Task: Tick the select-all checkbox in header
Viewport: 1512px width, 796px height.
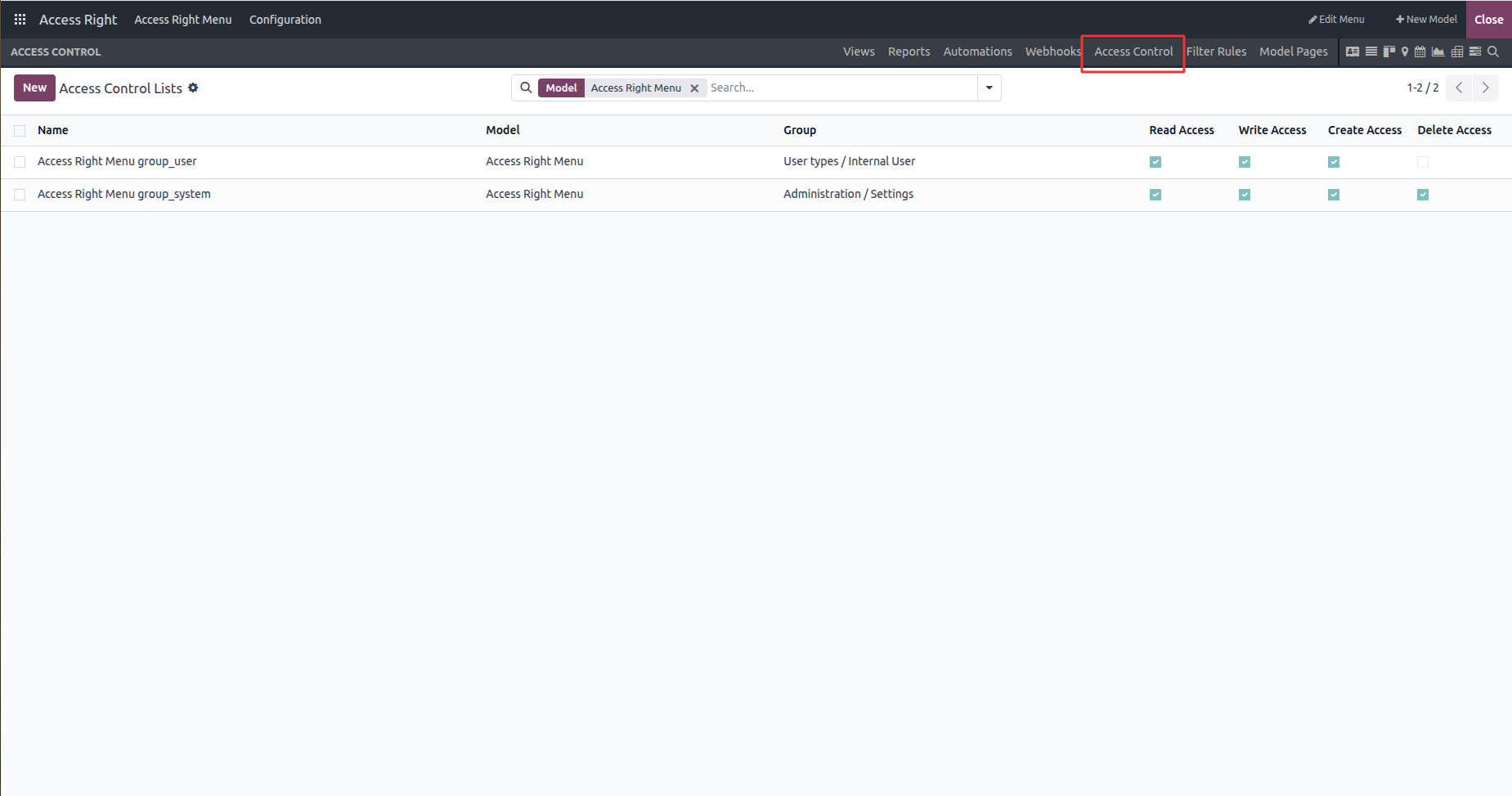Action: [x=20, y=131]
